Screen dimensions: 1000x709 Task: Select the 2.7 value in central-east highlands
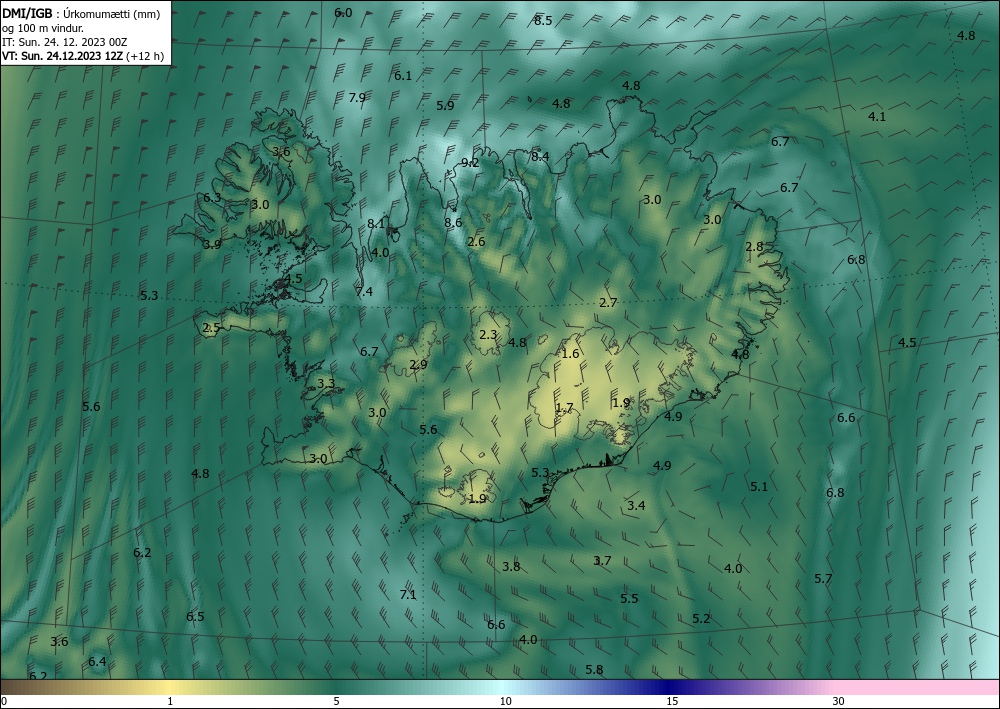[608, 303]
